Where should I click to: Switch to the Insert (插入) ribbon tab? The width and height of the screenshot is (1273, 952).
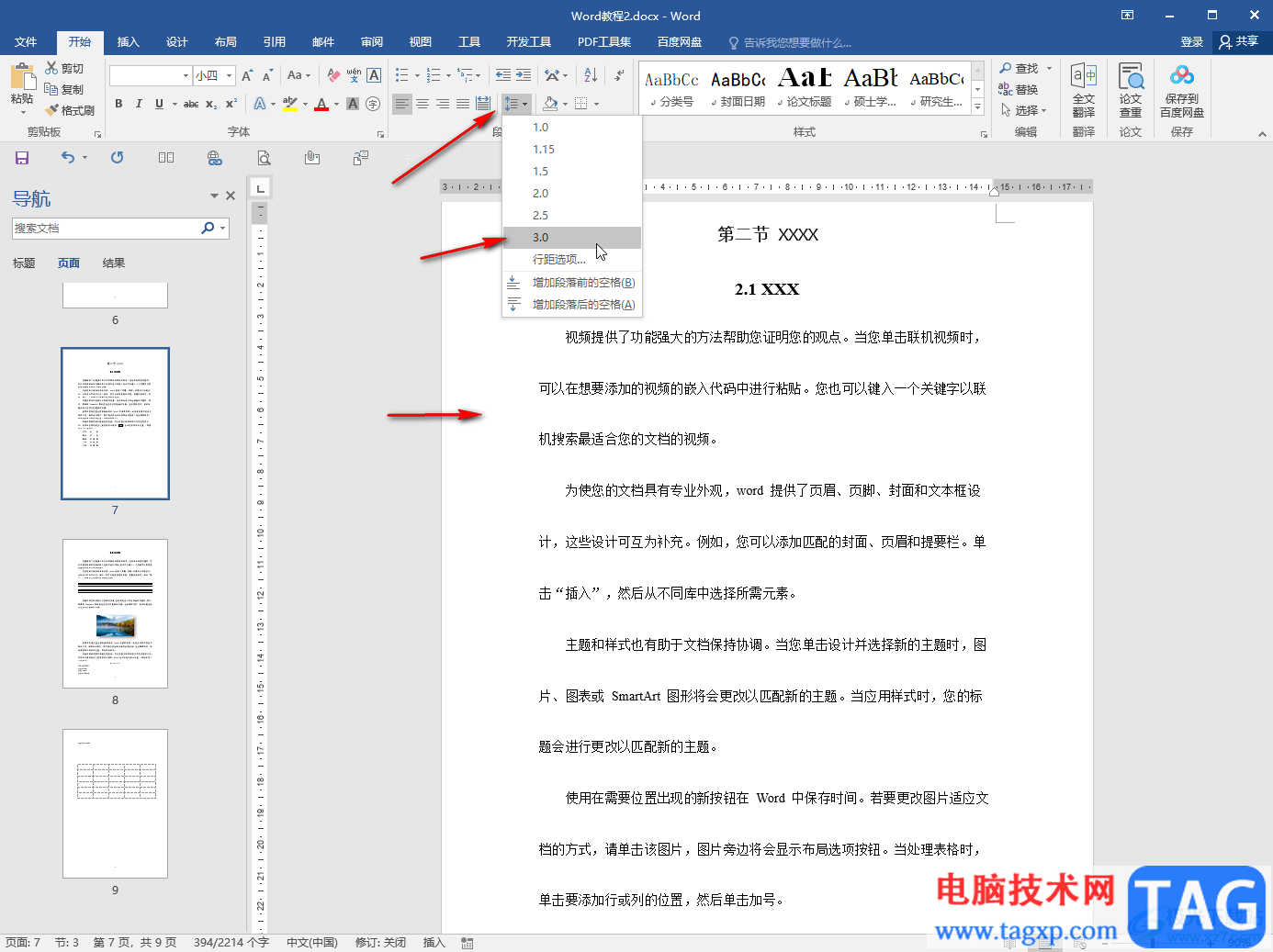pos(128,42)
